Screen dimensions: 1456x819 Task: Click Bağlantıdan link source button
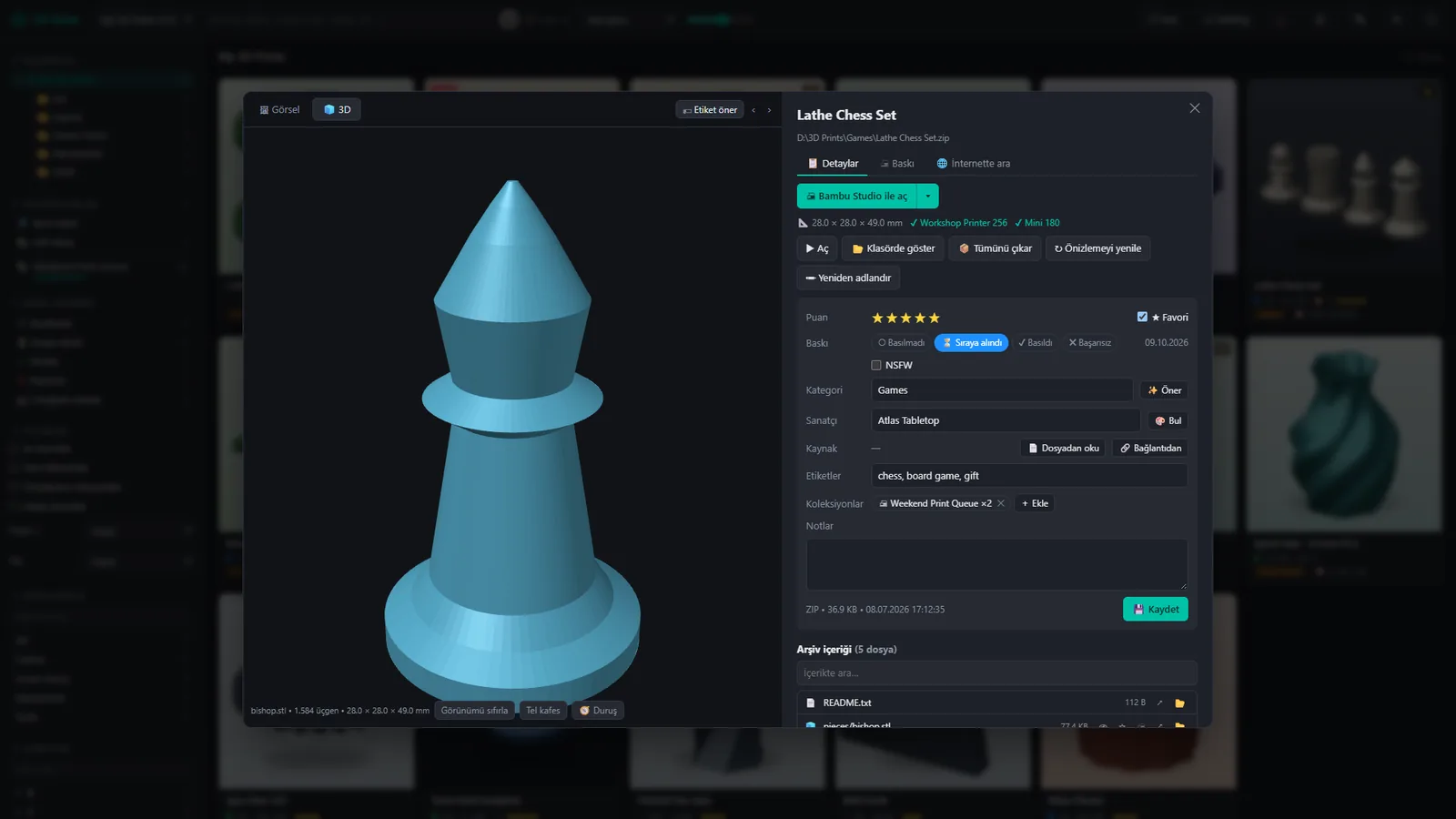[x=1150, y=448]
